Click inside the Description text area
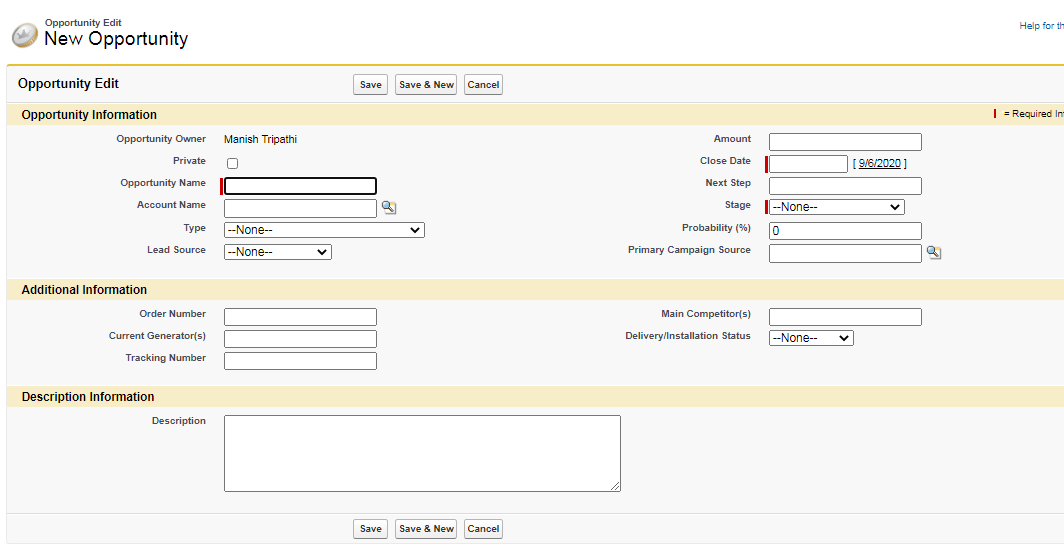This screenshot has height=560, width=1064. [x=422, y=453]
